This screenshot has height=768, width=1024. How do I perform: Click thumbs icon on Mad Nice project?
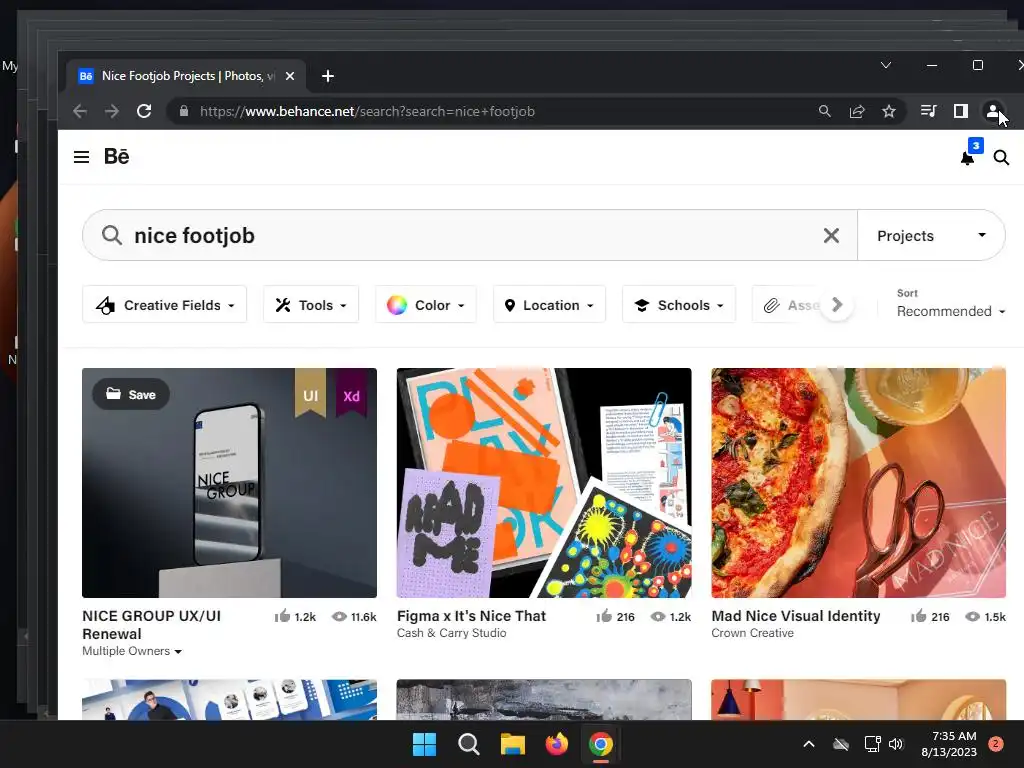pos(919,616)
